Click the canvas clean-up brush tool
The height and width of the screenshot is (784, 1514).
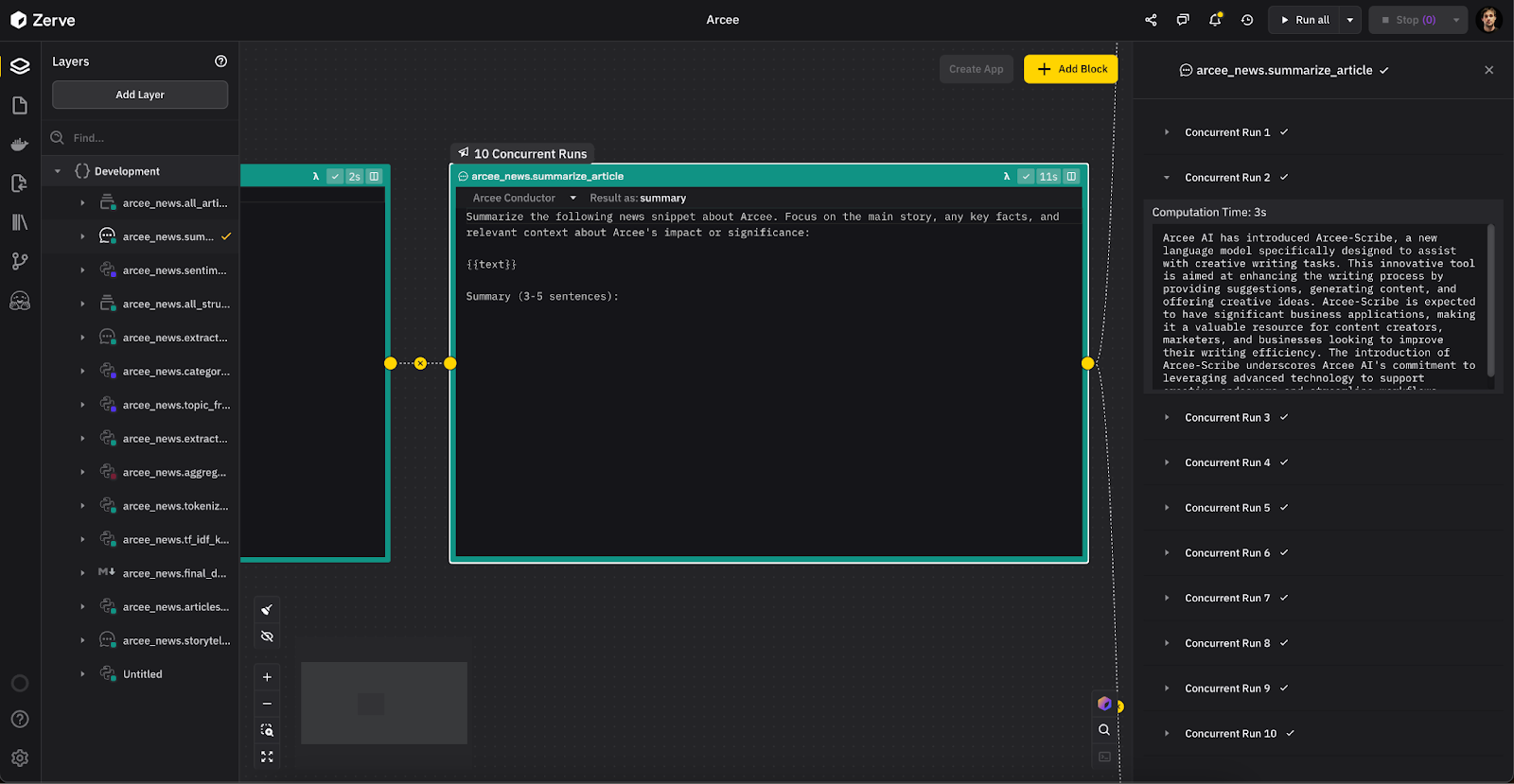coord(267,609)
